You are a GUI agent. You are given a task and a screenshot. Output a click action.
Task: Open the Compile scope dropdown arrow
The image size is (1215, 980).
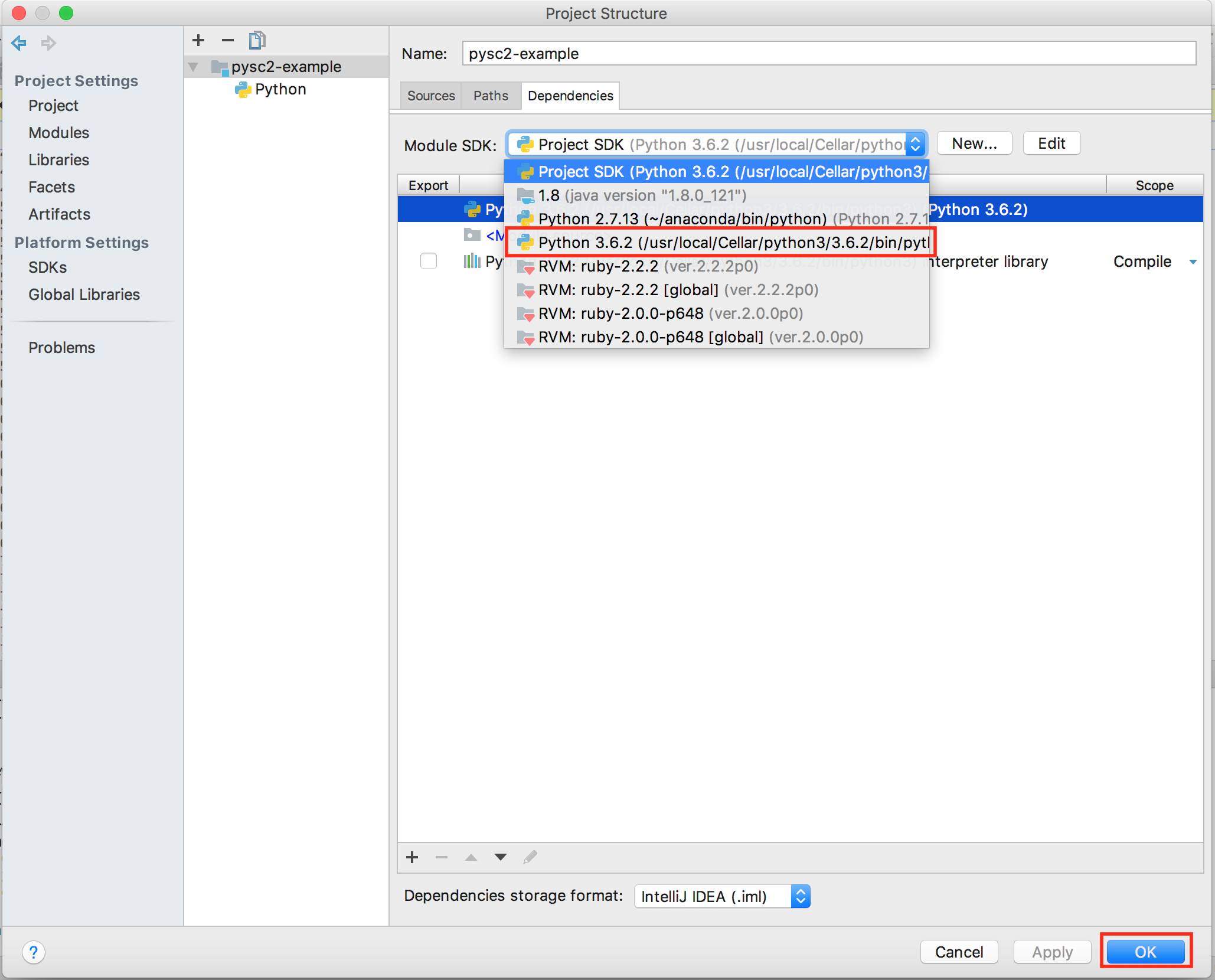tap(1193, 262)
